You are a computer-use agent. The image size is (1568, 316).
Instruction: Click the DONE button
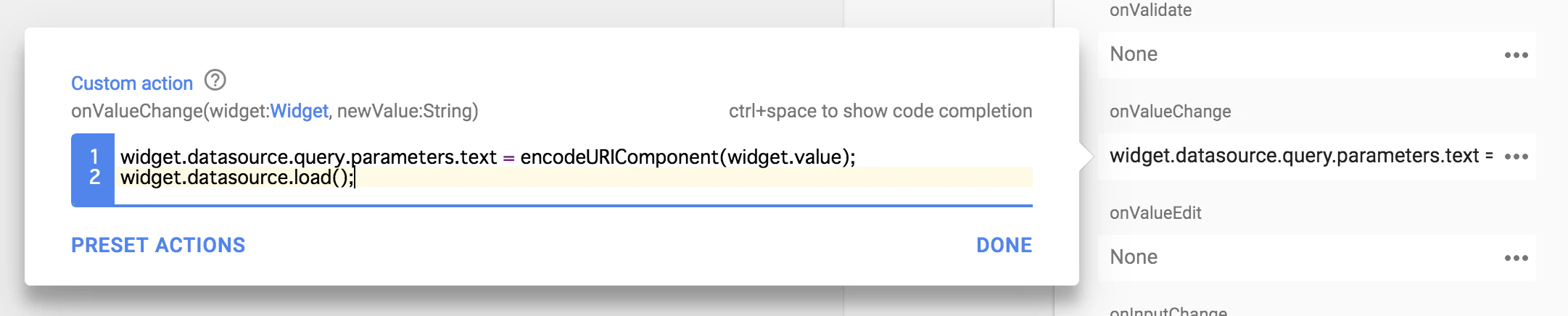click(x=1004, y=245)
